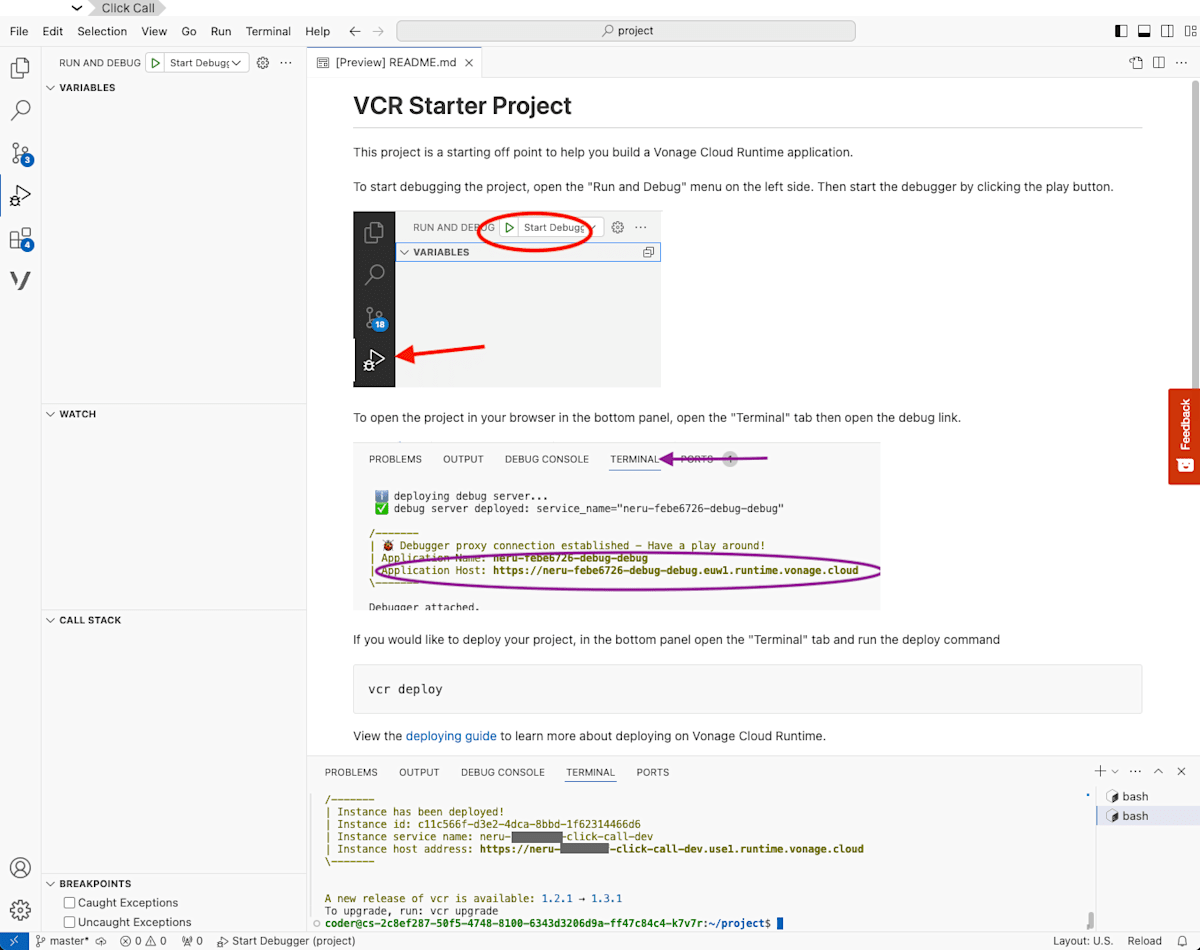Open Run and Debug more actions menu
The width and height of the screenshot is (1200, 950).
[286, 62]
